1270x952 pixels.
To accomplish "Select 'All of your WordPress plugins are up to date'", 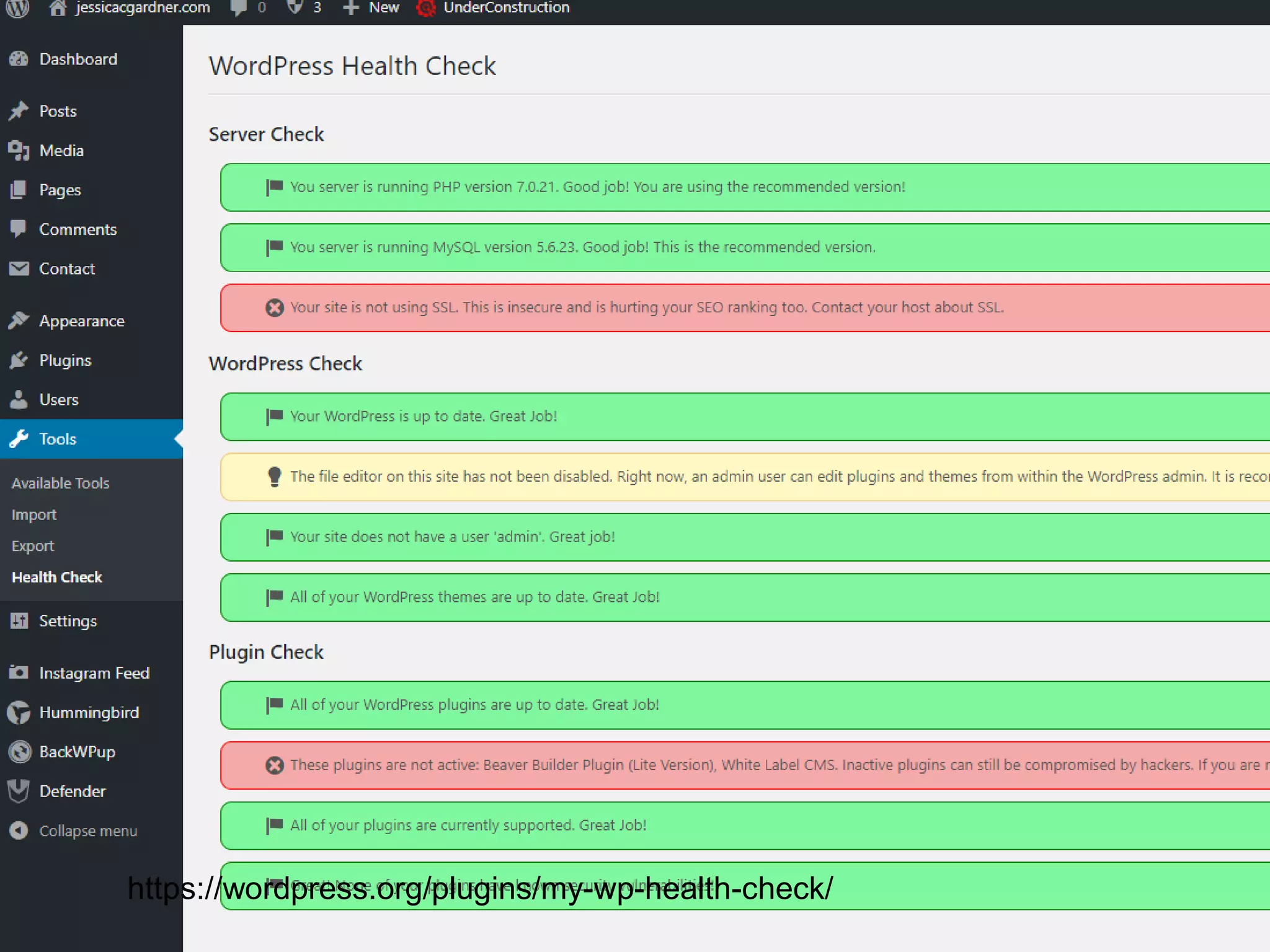I will pos(474,705).
